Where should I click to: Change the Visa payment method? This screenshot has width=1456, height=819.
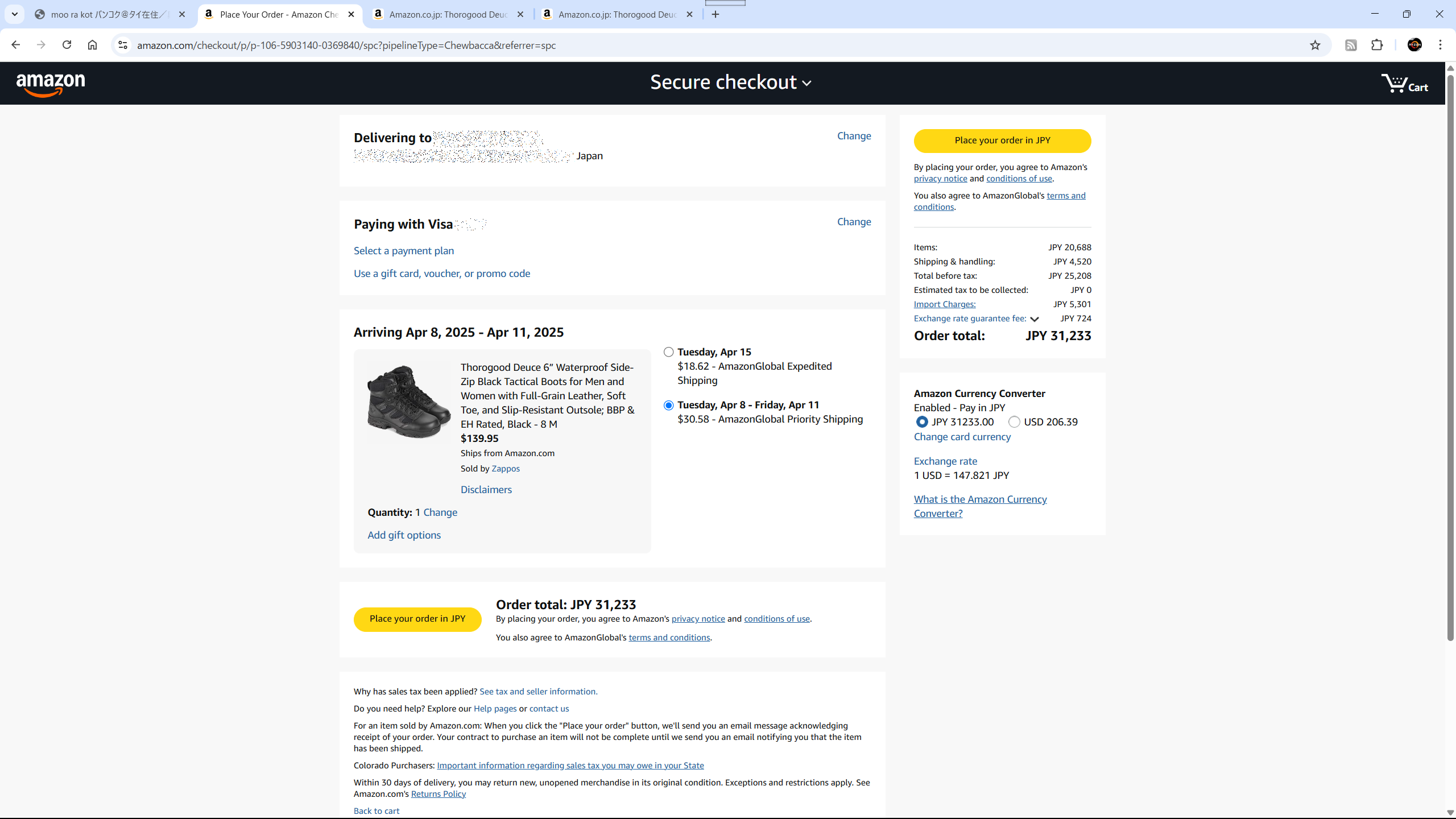(854, 222)
